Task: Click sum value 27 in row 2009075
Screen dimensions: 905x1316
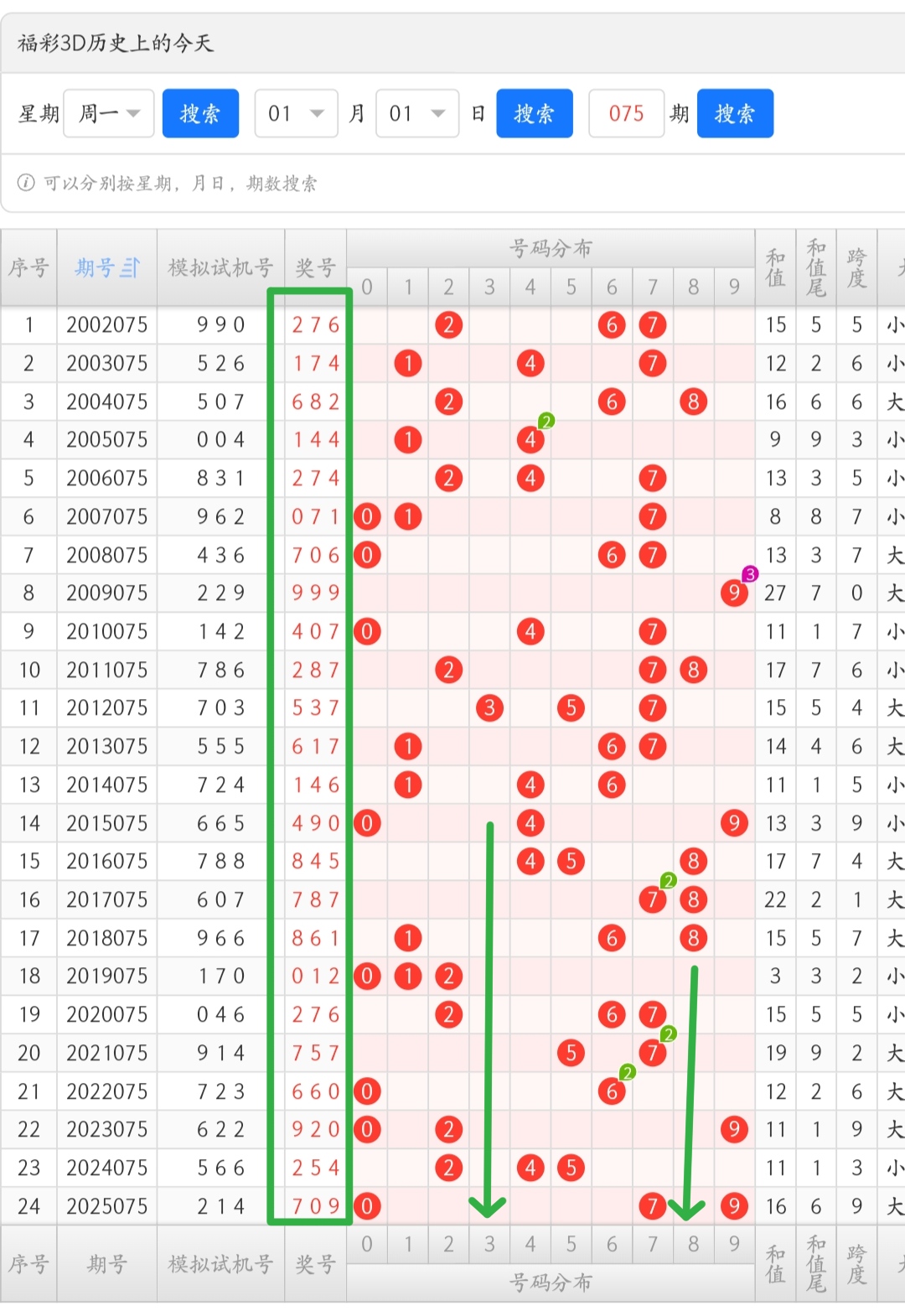Action: point(775,593)
